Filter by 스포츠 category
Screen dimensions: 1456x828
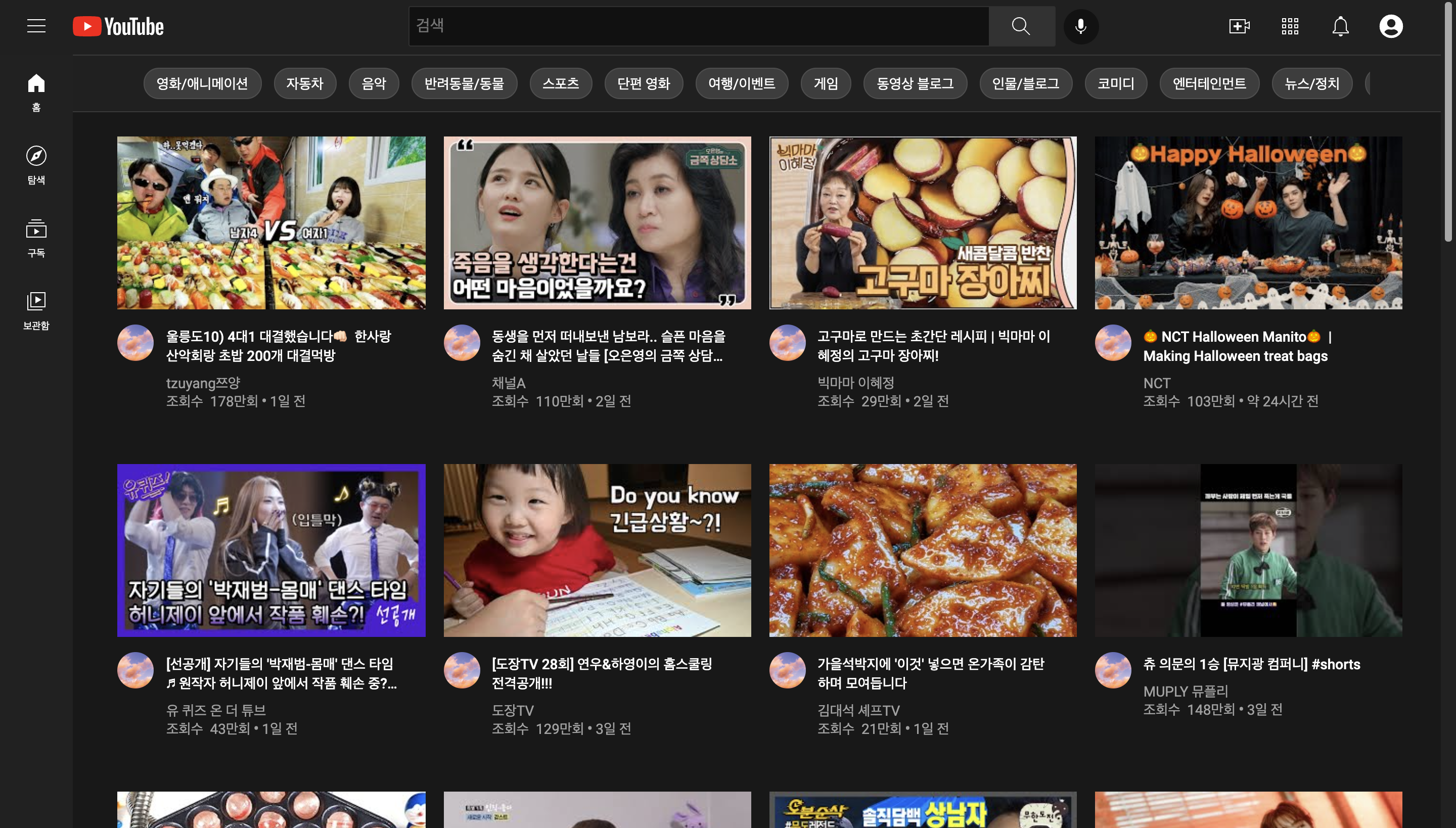coord(561,83)
